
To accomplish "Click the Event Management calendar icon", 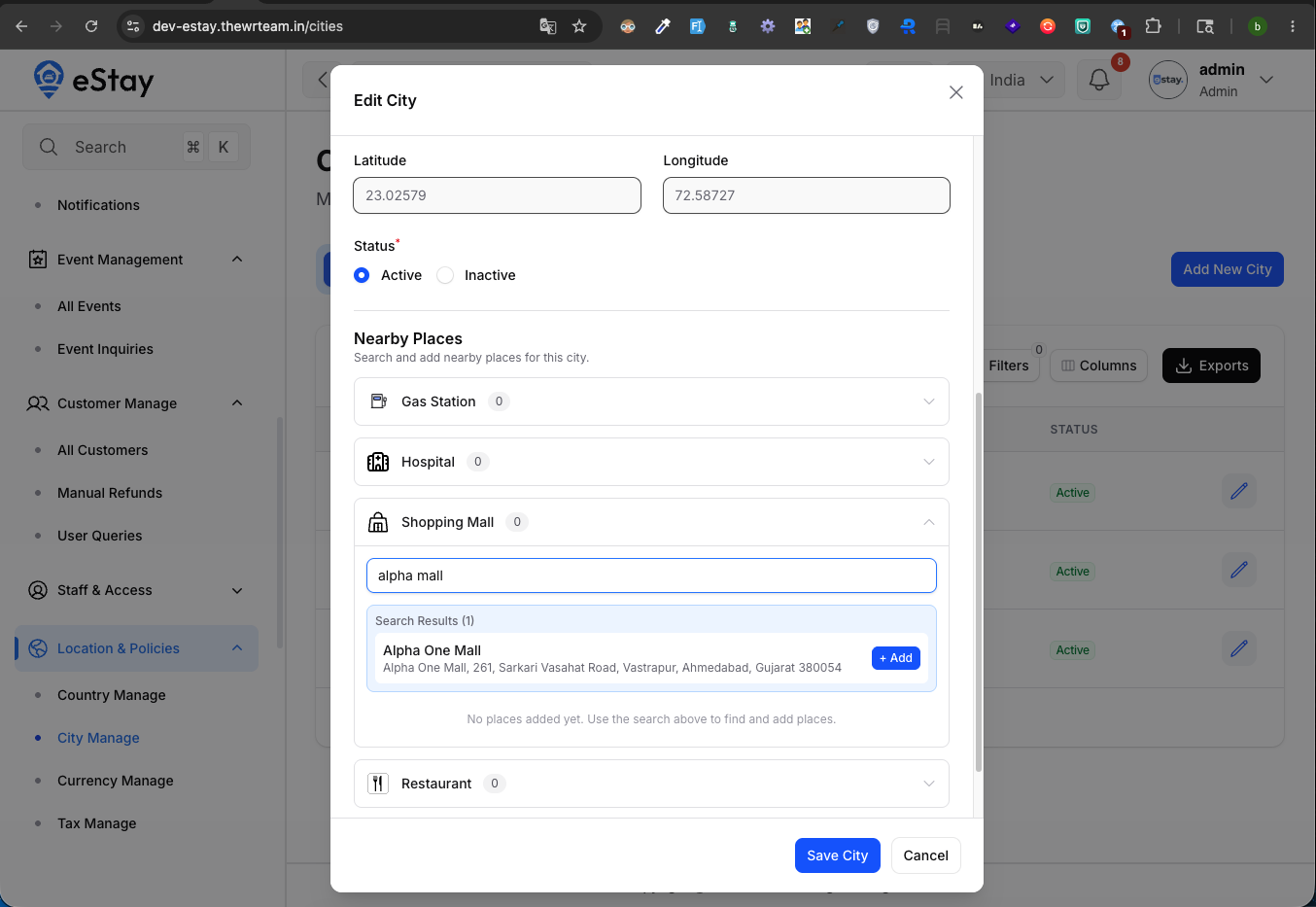I will (38, 260).
